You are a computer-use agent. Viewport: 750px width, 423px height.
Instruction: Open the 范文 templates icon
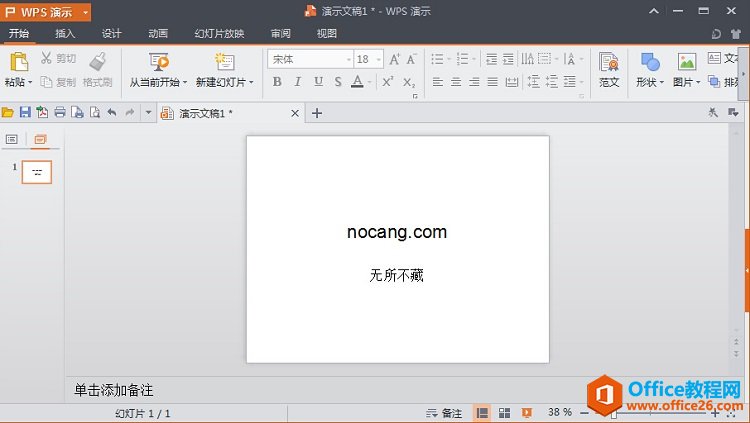coord(609,69)
